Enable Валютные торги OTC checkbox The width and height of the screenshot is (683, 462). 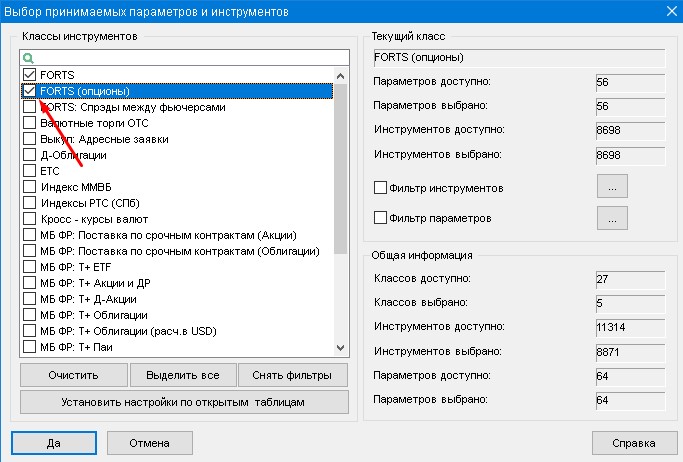29,123
